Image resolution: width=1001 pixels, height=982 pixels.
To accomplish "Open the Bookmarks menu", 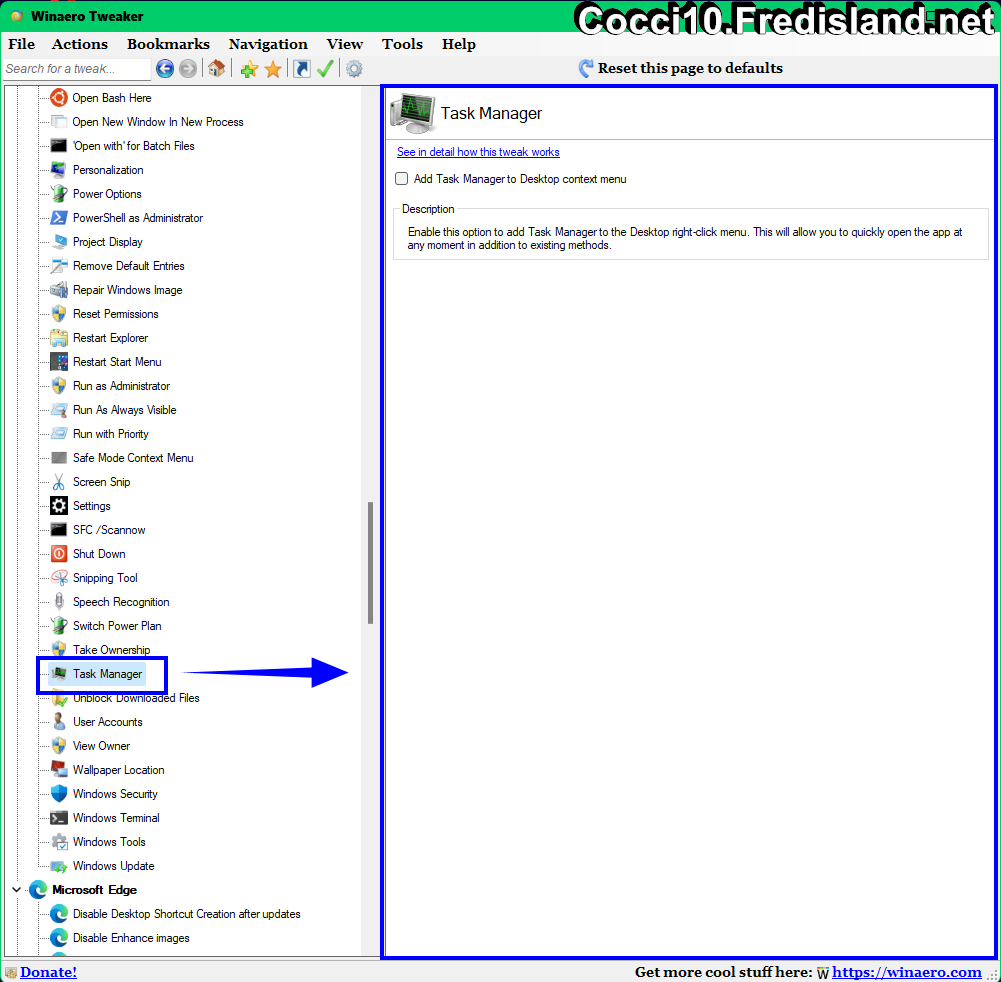I will pyautogui.click(x=168, y=44).
